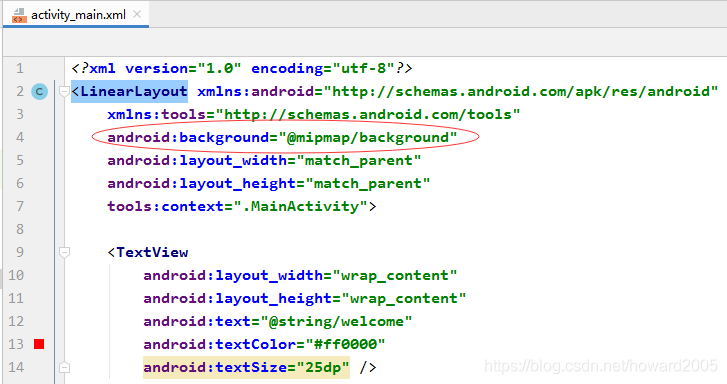
Task: Click the red color swatch on line 13
Action: tap(39, 344)
